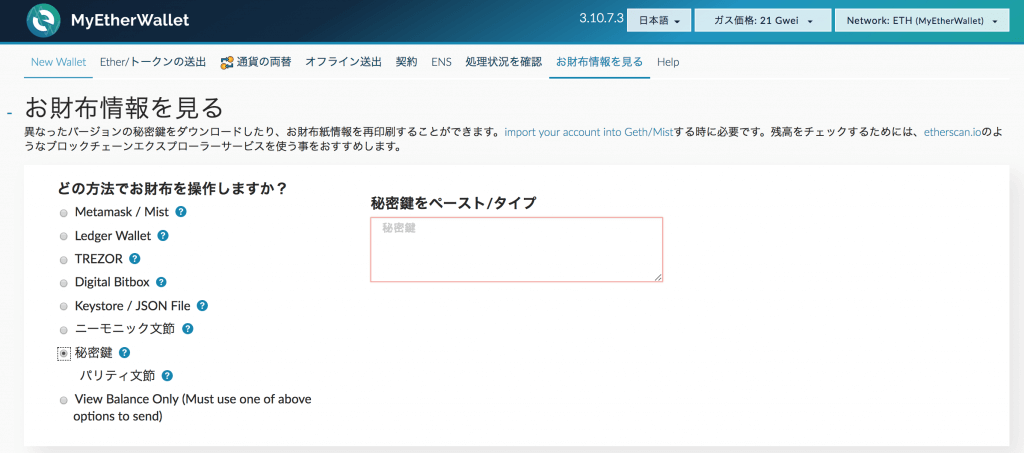Follow the import your account into Geth/Mist link

tap(588, 133)
